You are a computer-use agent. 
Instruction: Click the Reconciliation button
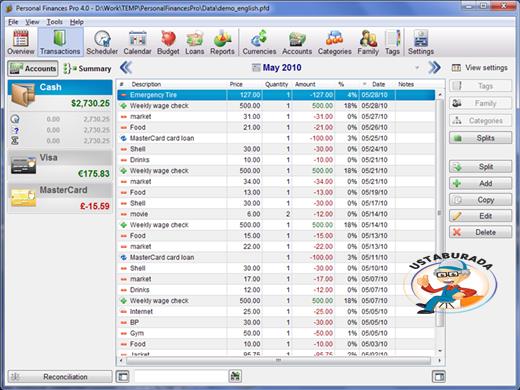[x=60, y=377]
